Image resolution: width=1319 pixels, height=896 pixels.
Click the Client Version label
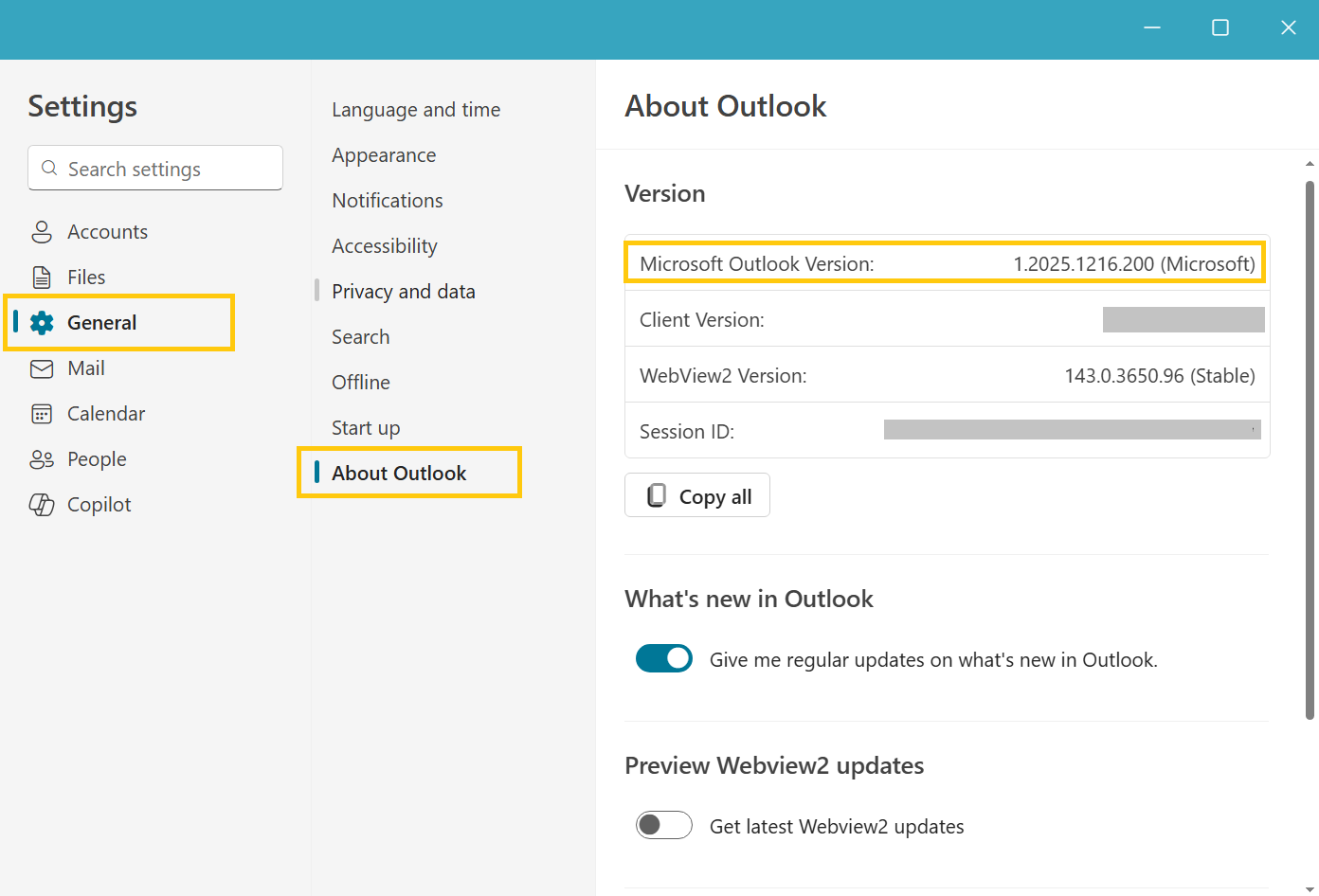pos(702,320)
